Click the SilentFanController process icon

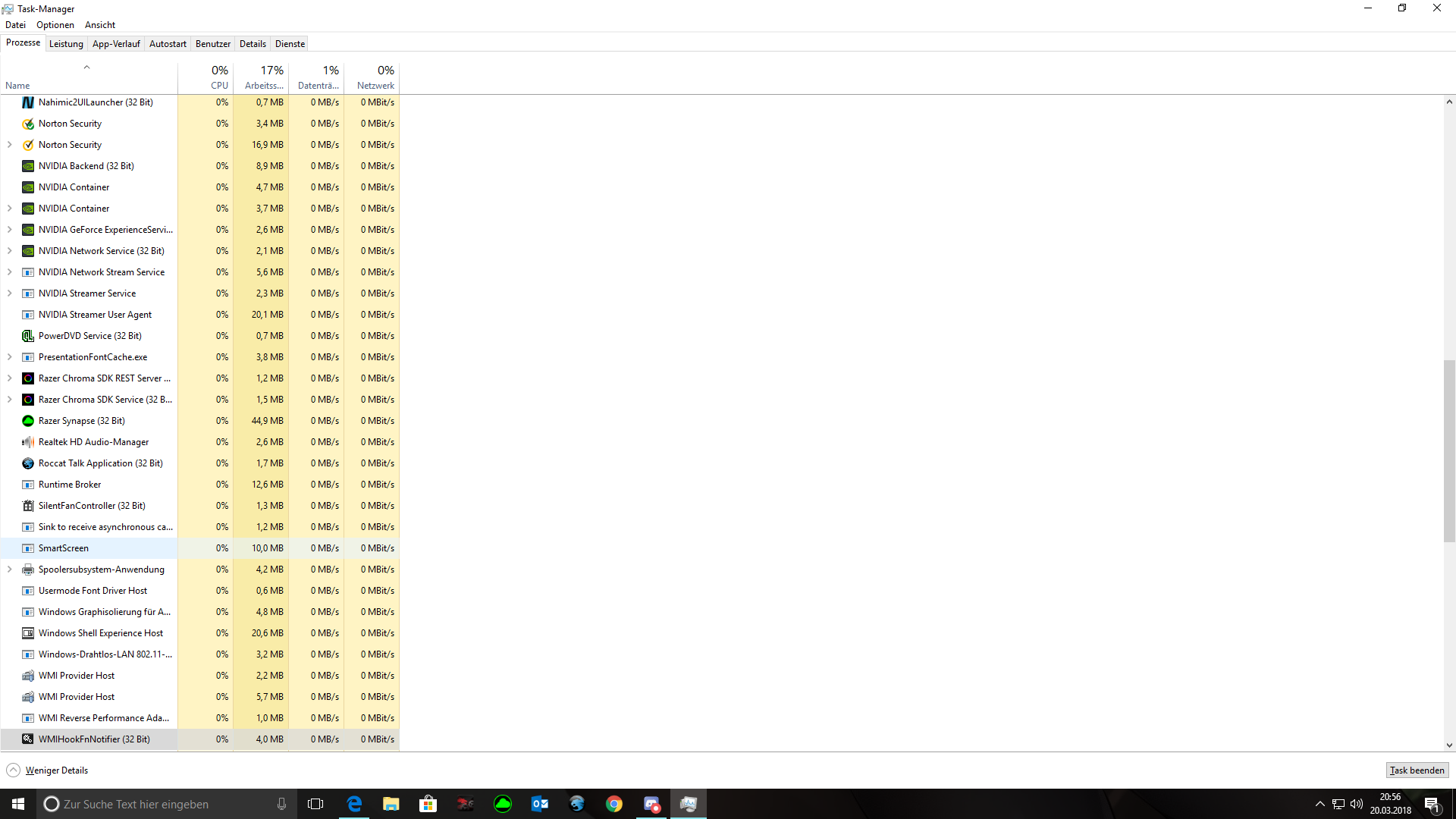[28, 506]
